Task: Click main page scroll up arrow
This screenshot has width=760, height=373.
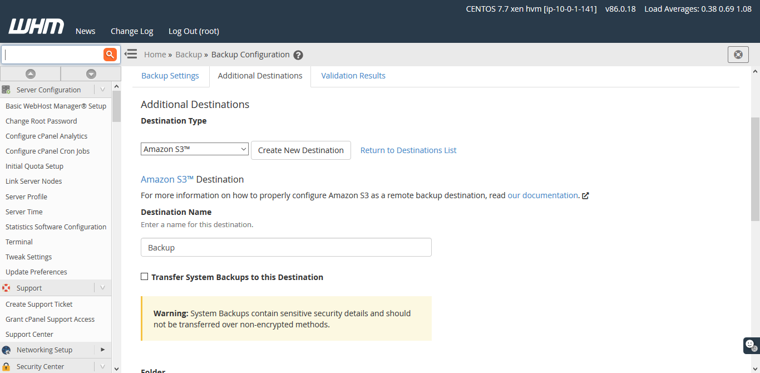Action: (755, 71)
